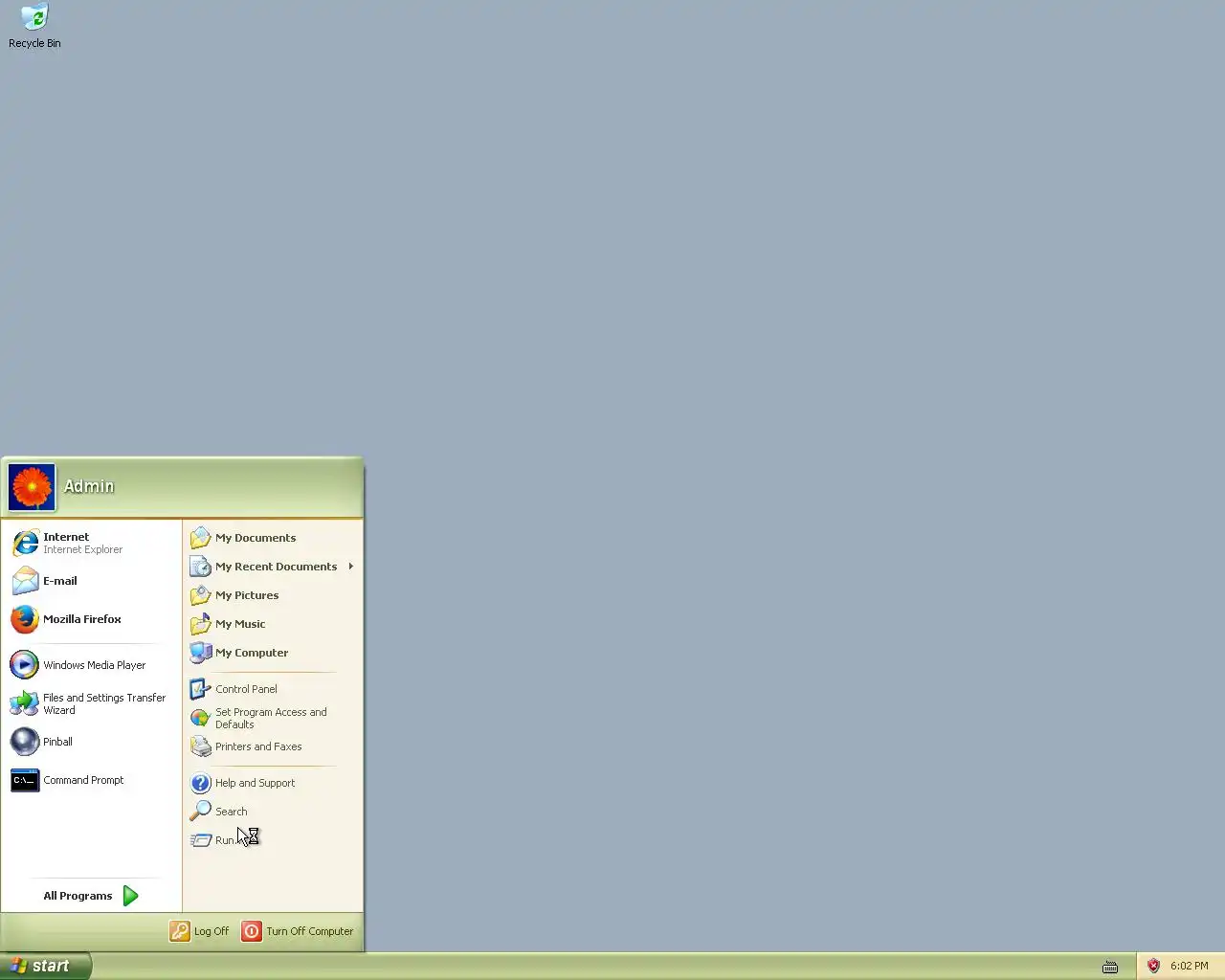Click the My Recent Documents icon
This screenshot has height=980, width=1225.
[x=200, y=567]
